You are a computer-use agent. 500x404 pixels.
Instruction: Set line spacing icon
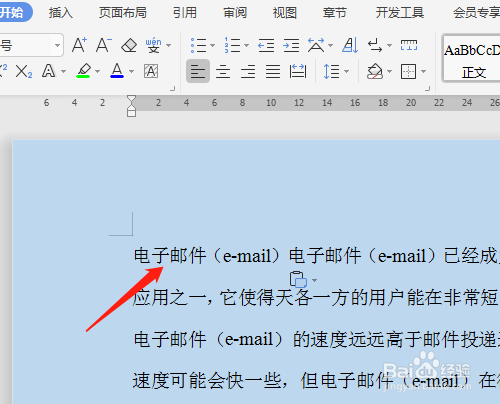click(x=331, y=71)
